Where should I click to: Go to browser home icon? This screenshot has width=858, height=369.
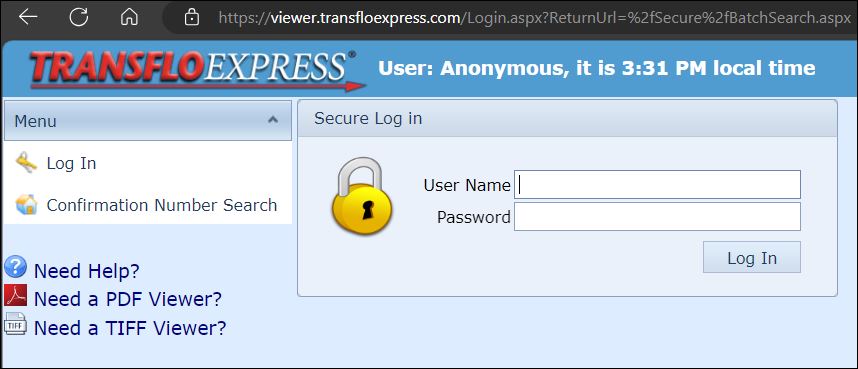[x=129, y=18]
